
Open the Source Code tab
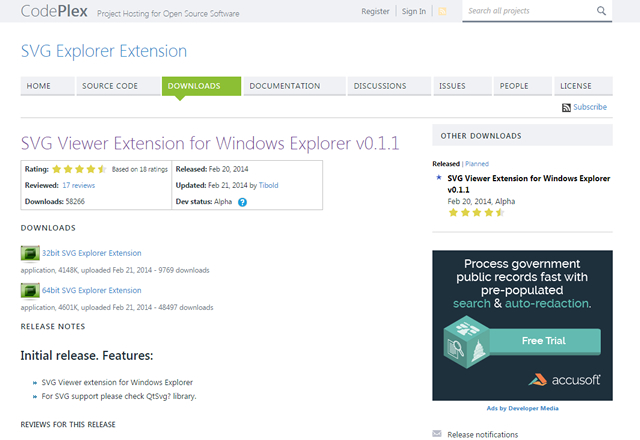coord(118,86)
